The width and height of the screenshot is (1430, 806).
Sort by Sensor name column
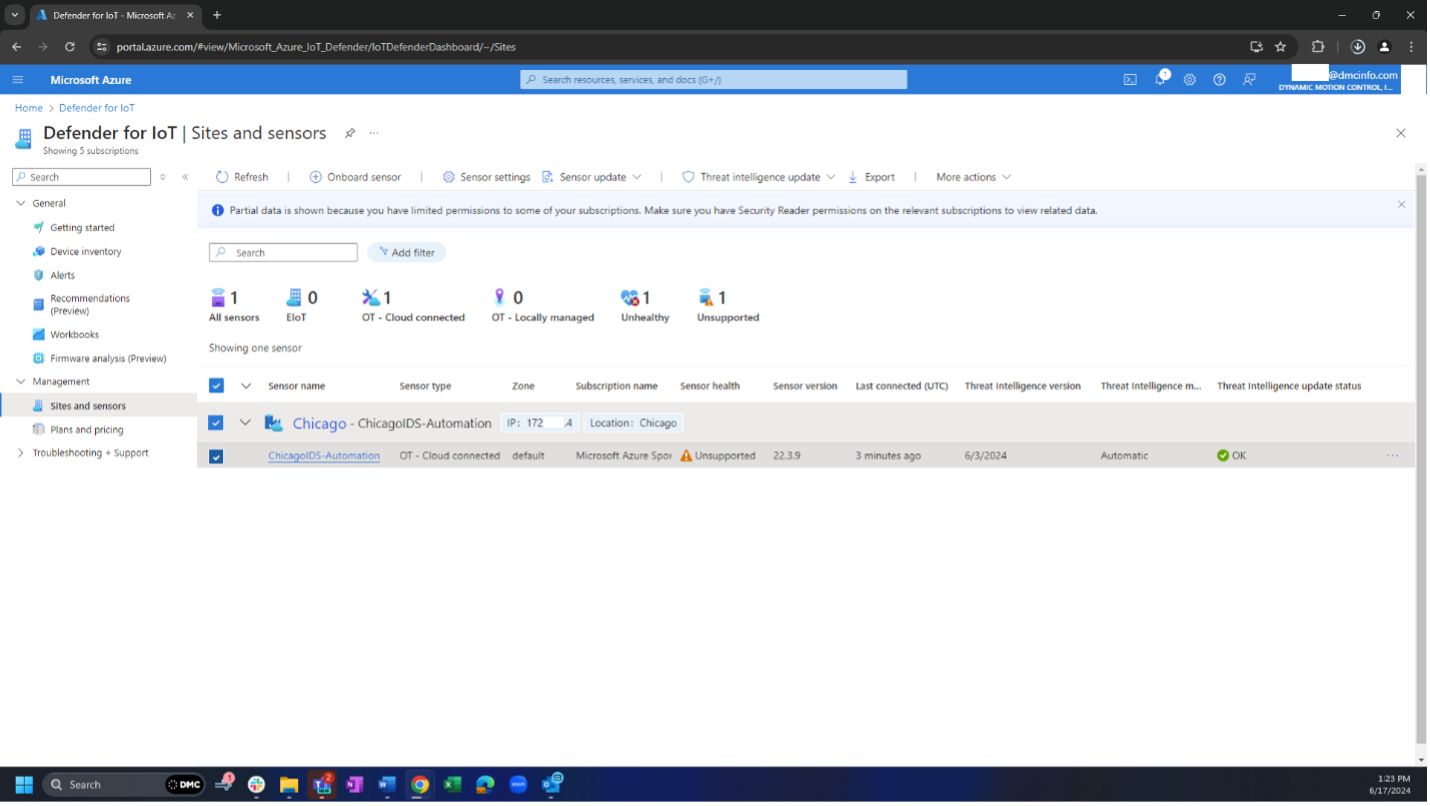pyautogui.click(x=296, y=386)
